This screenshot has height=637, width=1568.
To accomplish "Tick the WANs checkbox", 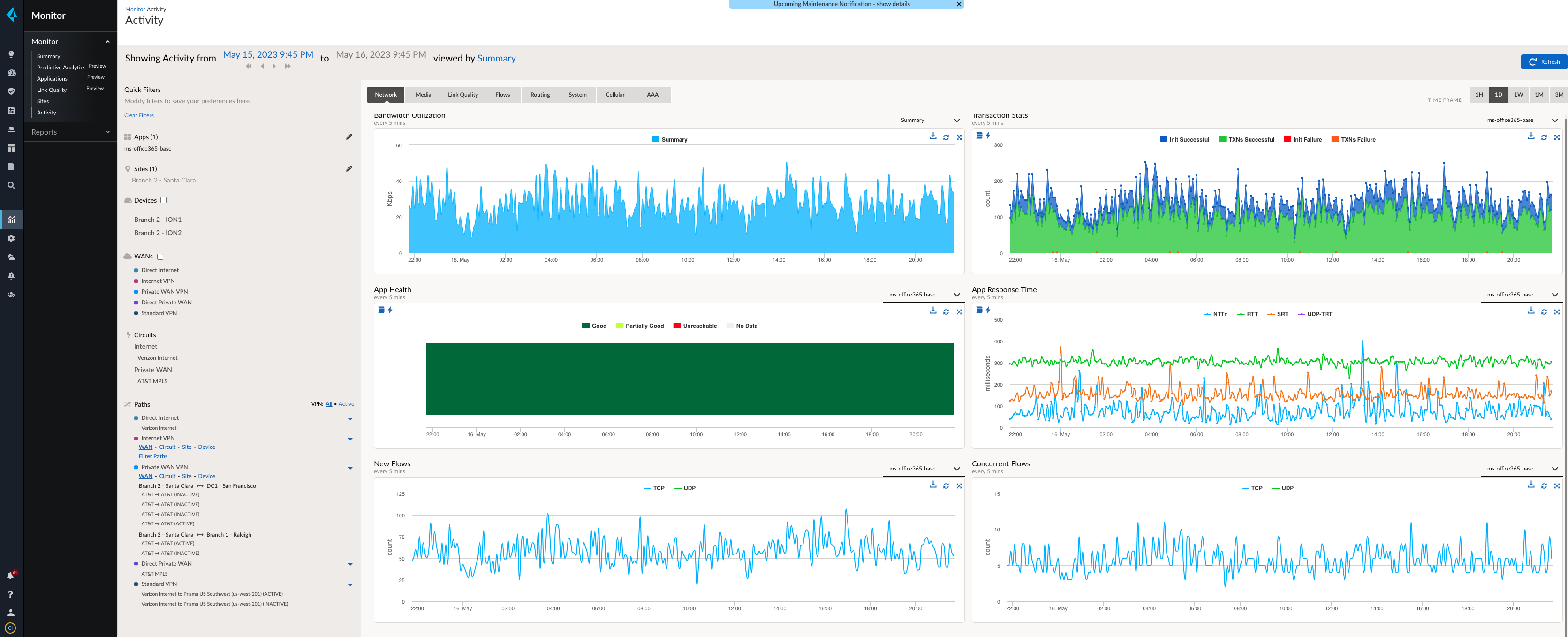I will pos(160,257).
